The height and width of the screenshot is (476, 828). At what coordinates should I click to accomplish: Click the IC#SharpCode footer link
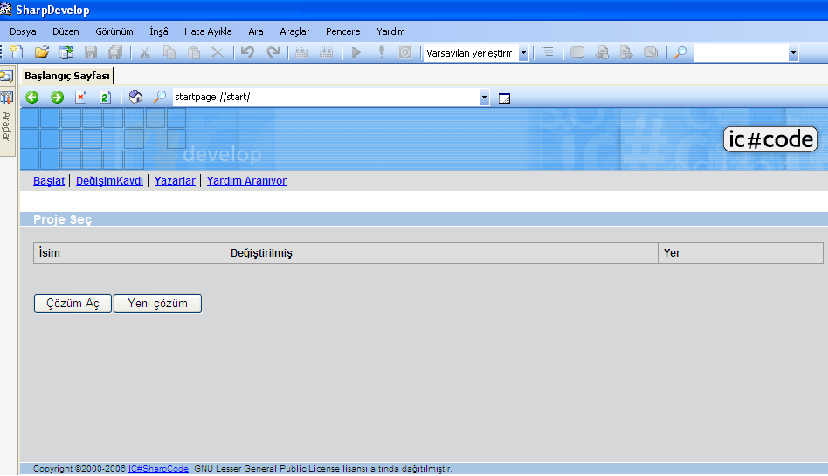pos(158,469)
